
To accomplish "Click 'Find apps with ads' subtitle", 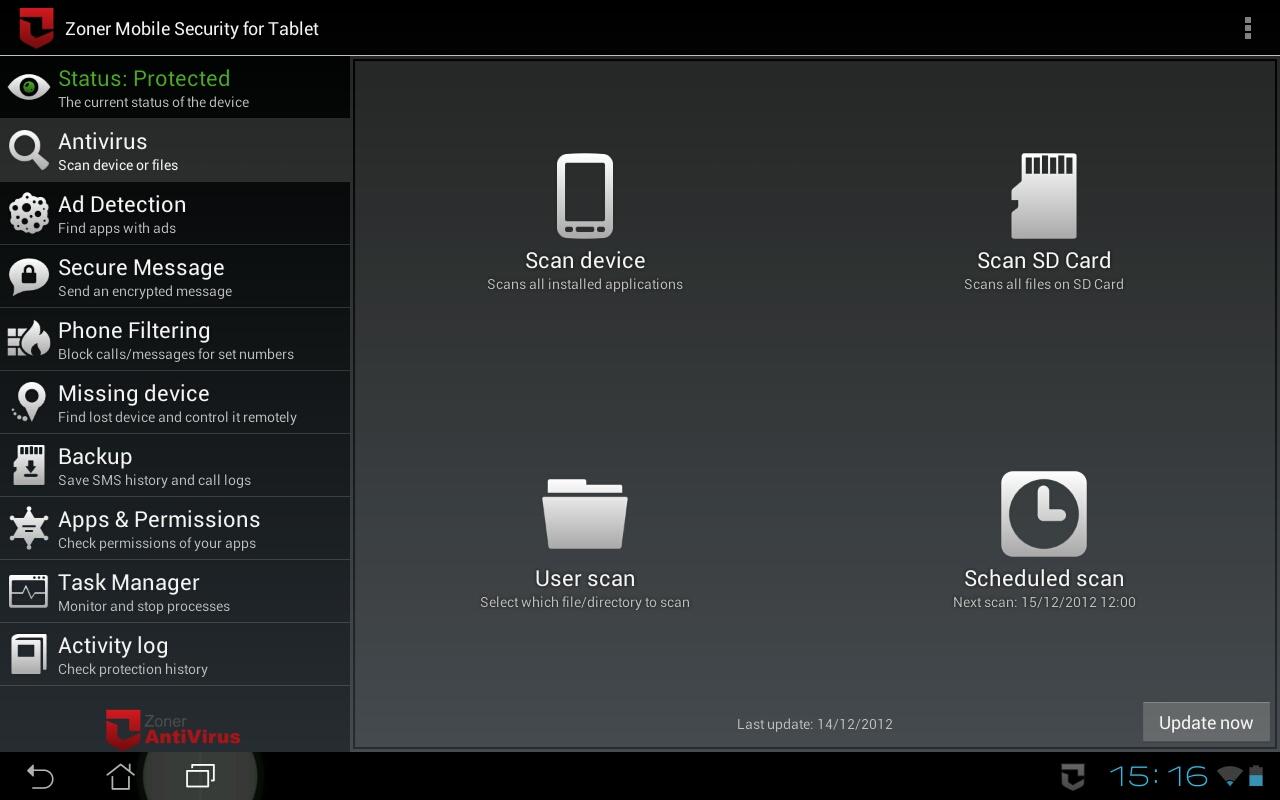I will coord(117,228).
